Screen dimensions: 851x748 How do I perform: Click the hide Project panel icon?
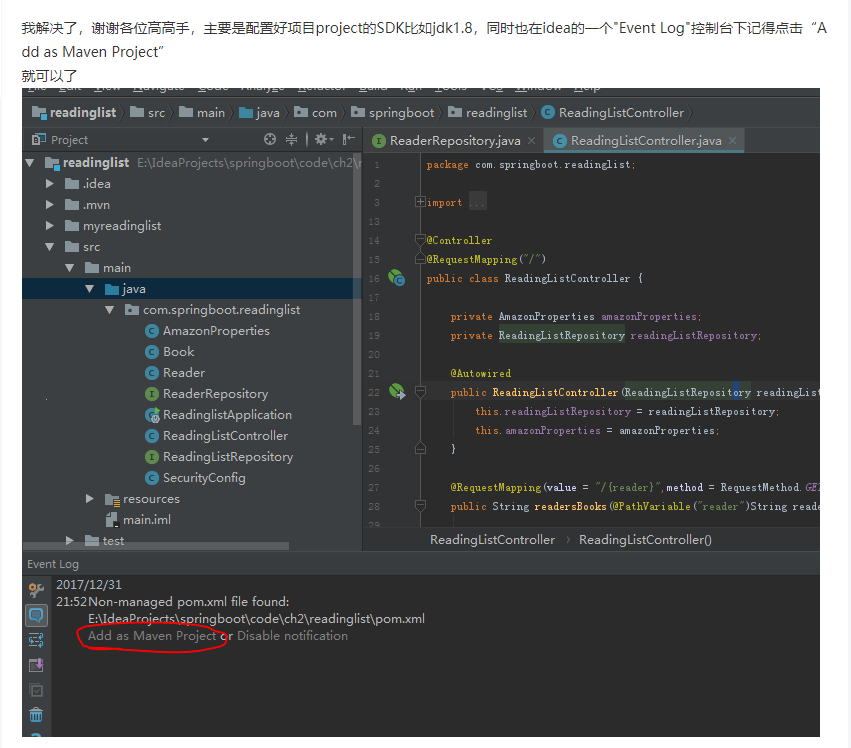coord(348,140)
